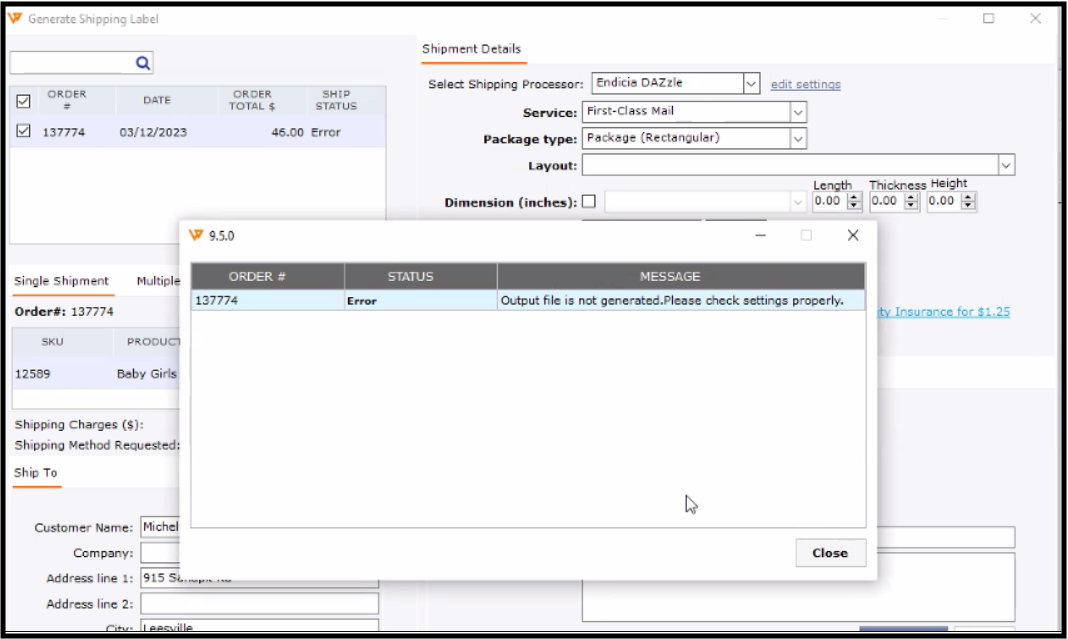The width and height of the screenshot is (1068, 639).
Task: Open the Package type dropdown
Action: 798,139
